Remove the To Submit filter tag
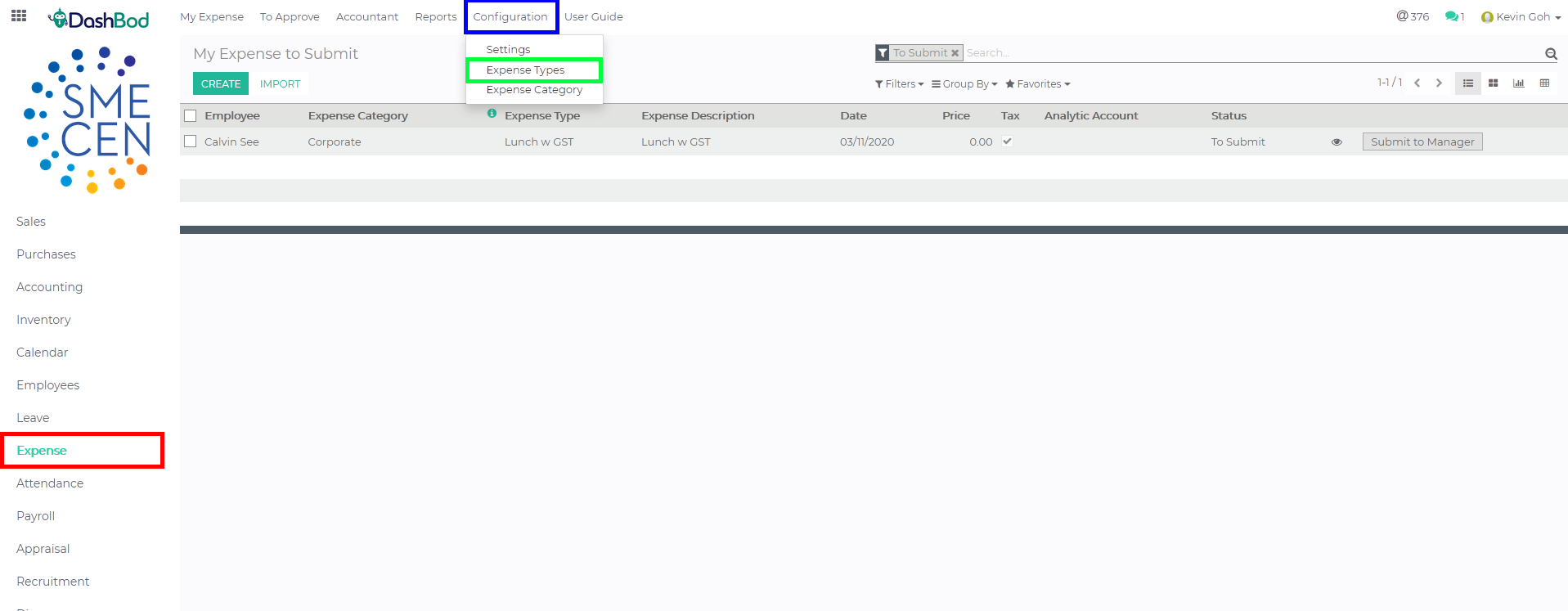This screenshot has height=611, width=1568. coord(955,53)
